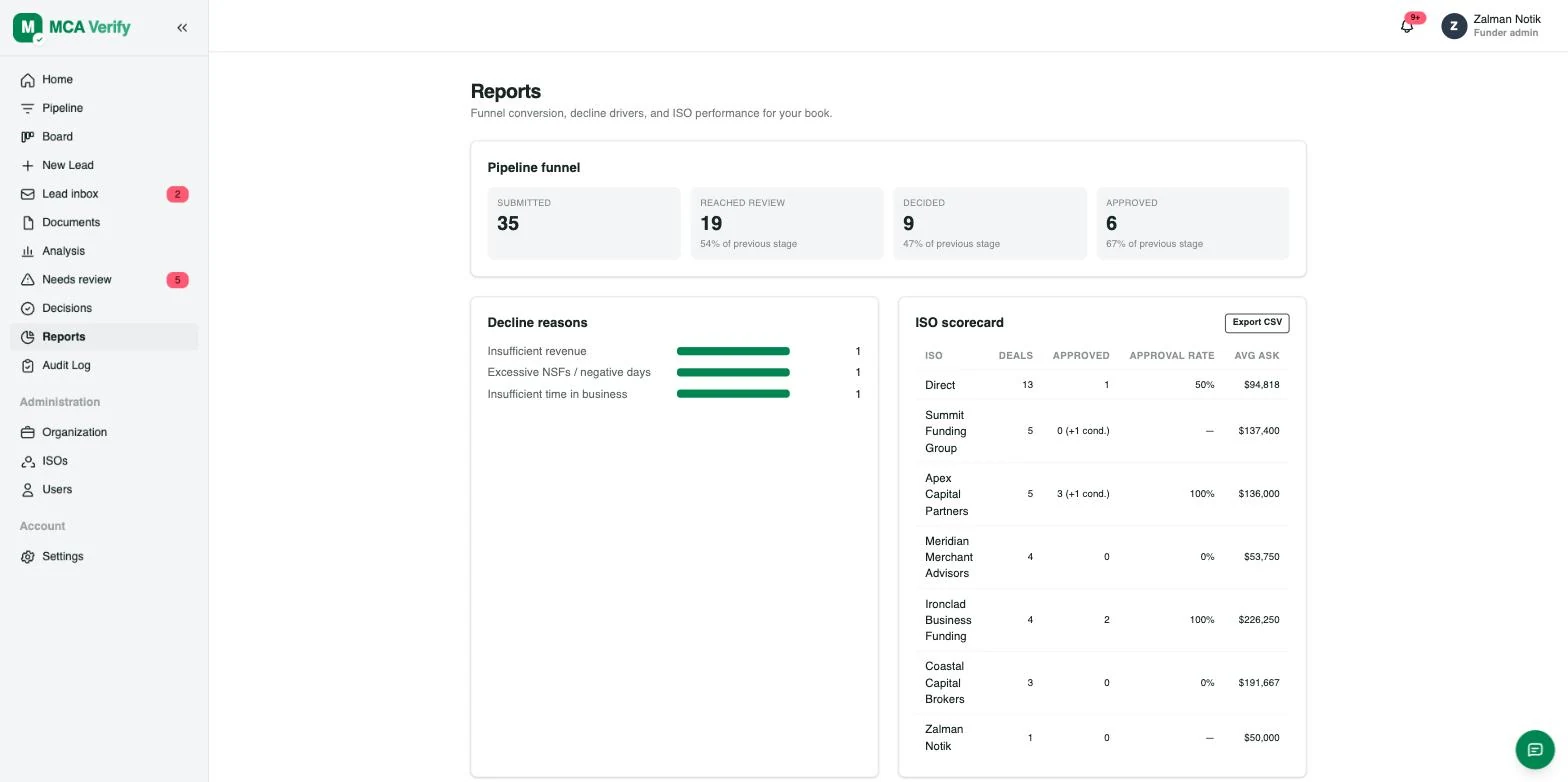Click the Lead inbox envelope icon
The width and height of the screenshot is (1568, 782).
[28, 194]
